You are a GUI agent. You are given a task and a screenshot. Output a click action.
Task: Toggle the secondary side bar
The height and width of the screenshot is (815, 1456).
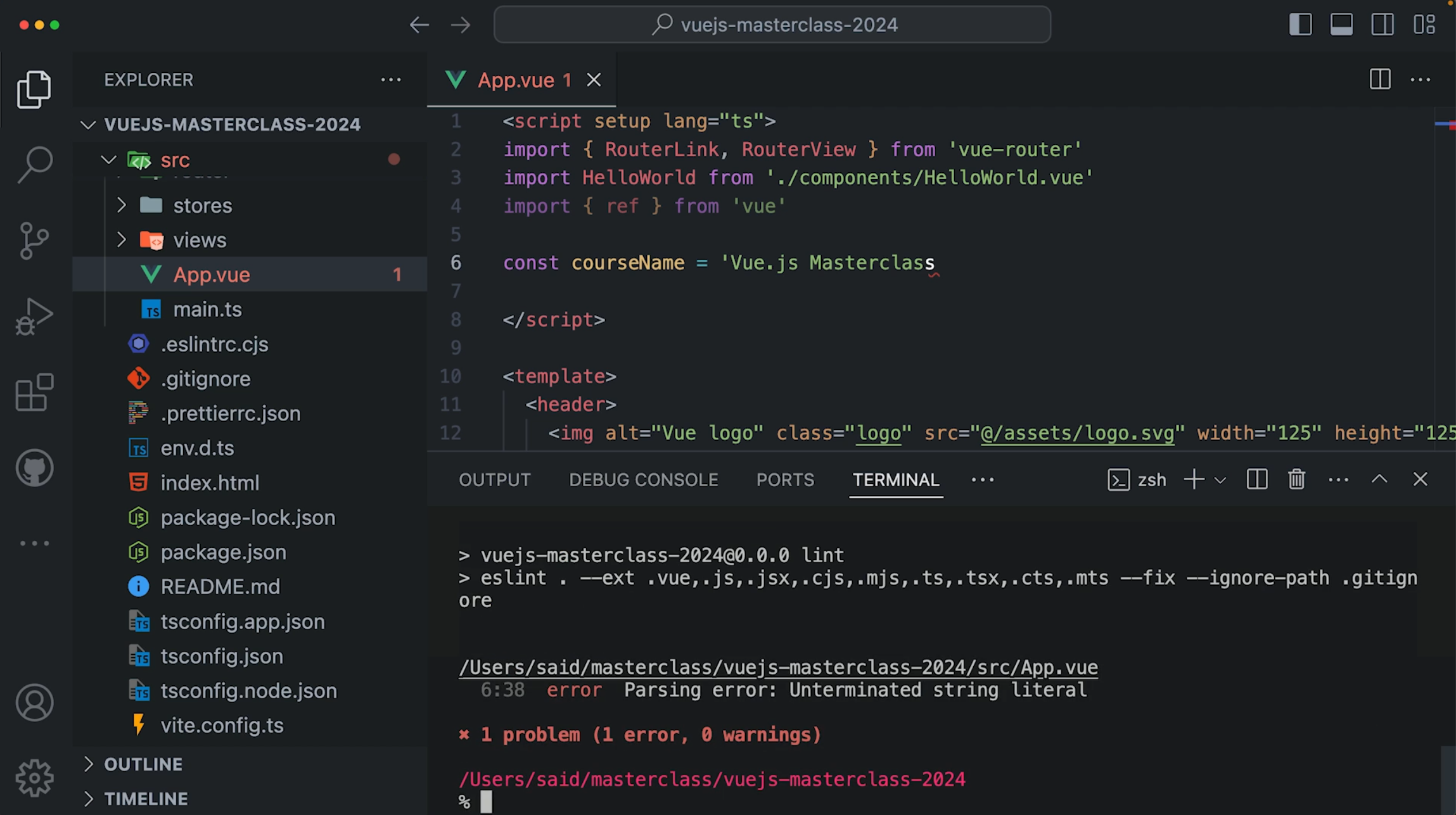point(1383,24)
